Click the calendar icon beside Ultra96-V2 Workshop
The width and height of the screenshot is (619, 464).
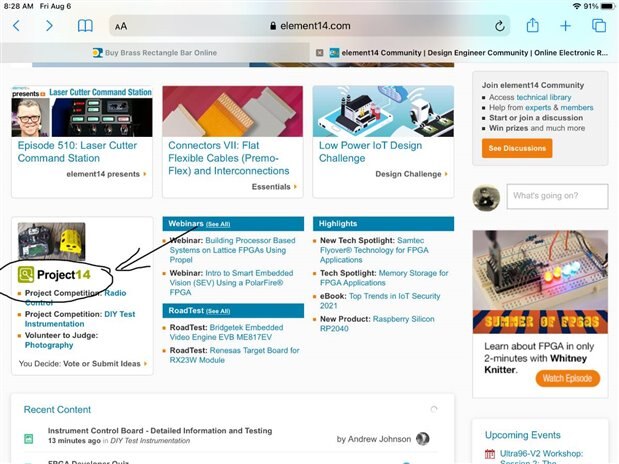490,454
